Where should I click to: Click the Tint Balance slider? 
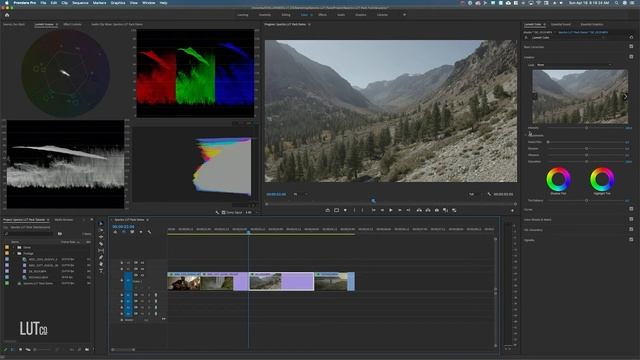click(x=587, y=200)
